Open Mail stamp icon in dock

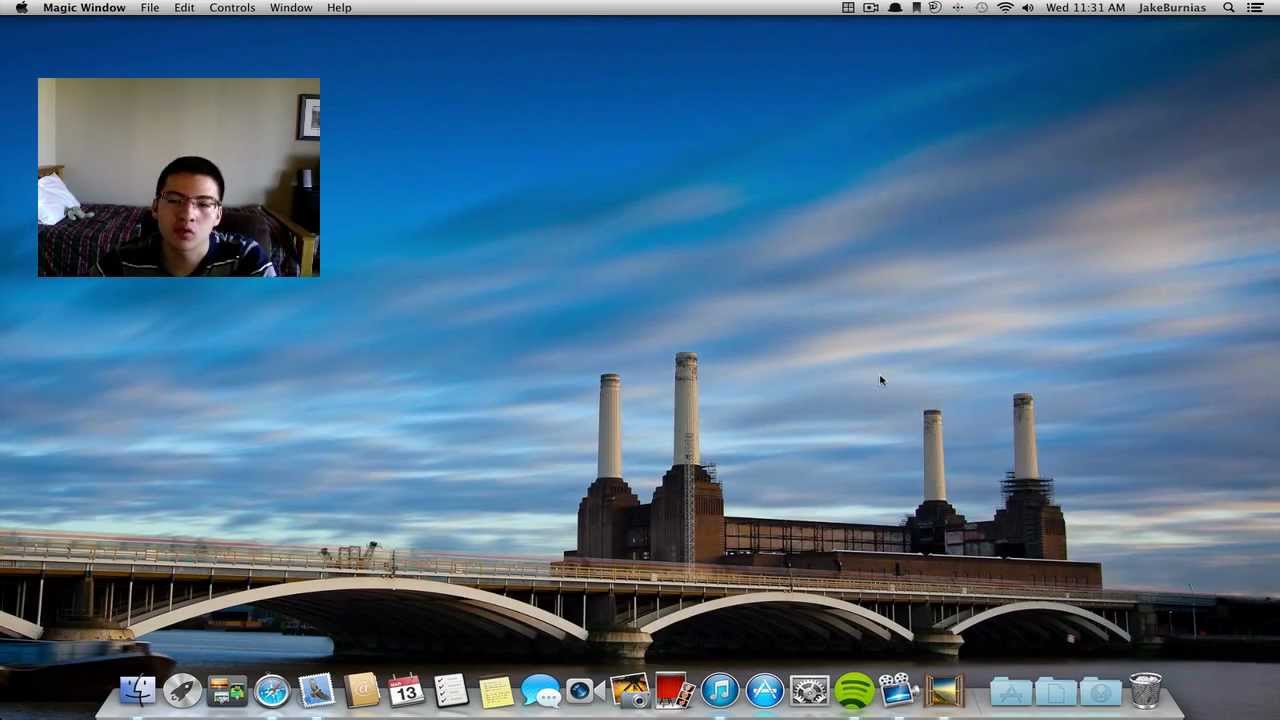(317, 690)
